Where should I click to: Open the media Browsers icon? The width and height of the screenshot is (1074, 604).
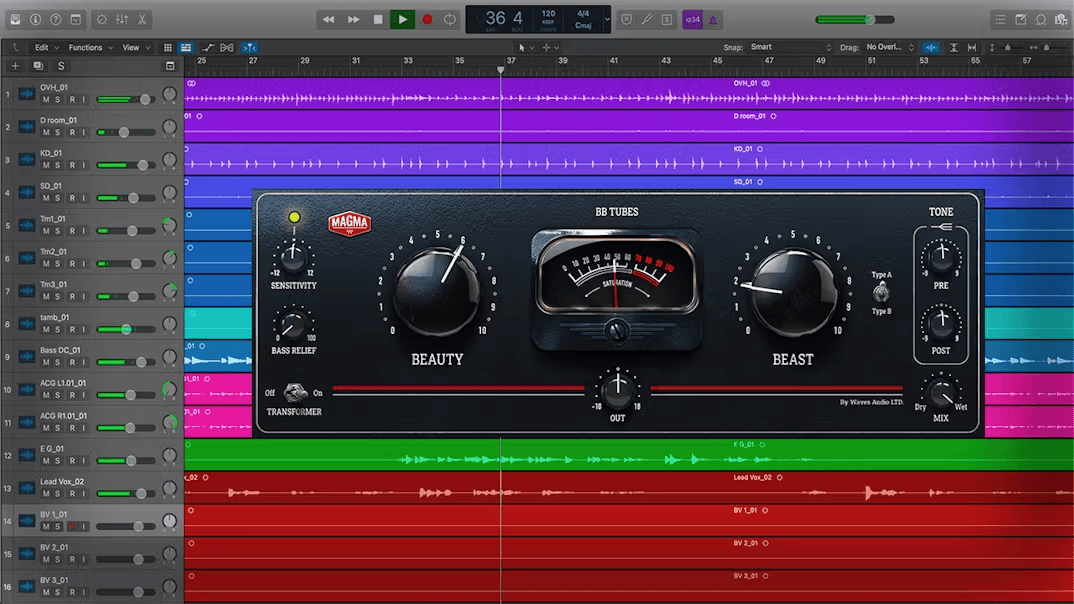[1061, 20]
